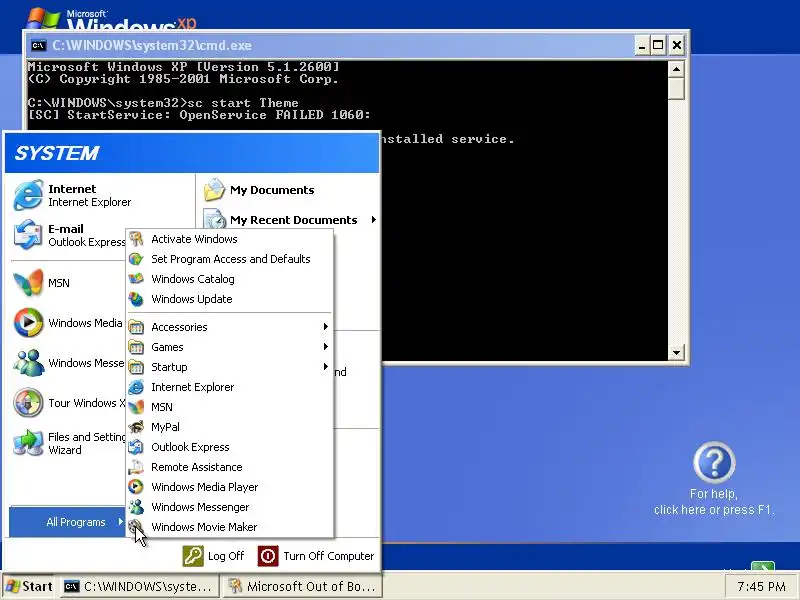Click Windows Media Player icon in All Programs
This screenshot has width=800, height=600.
136,487
